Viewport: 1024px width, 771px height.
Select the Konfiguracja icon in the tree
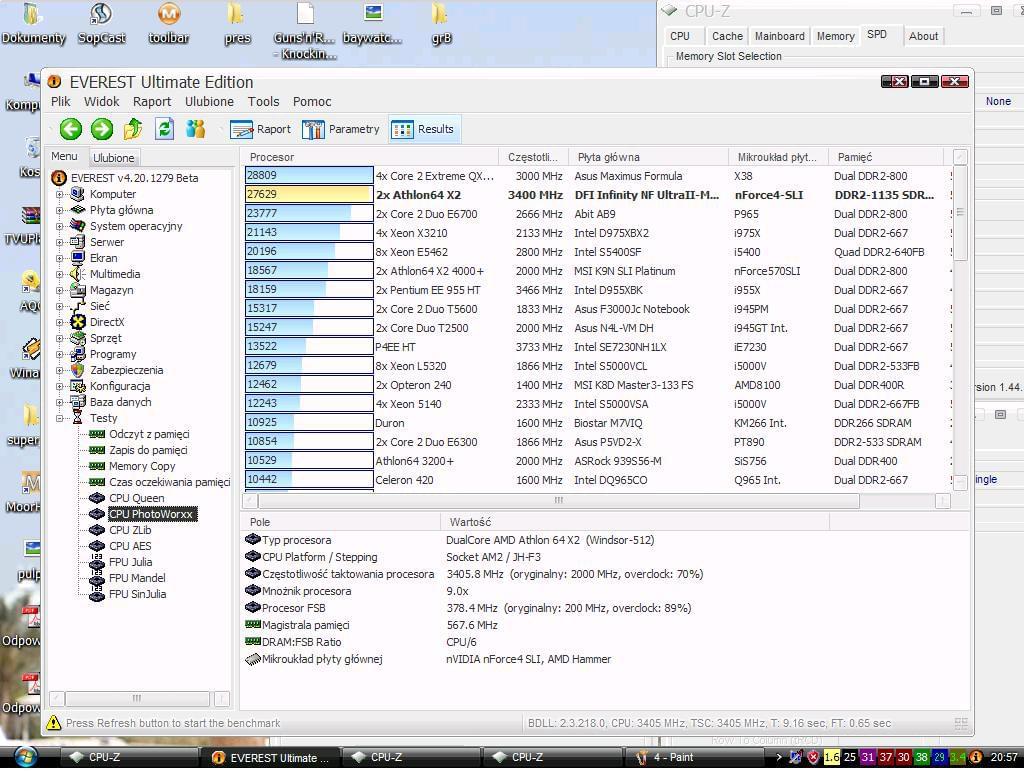click(78, 386)
